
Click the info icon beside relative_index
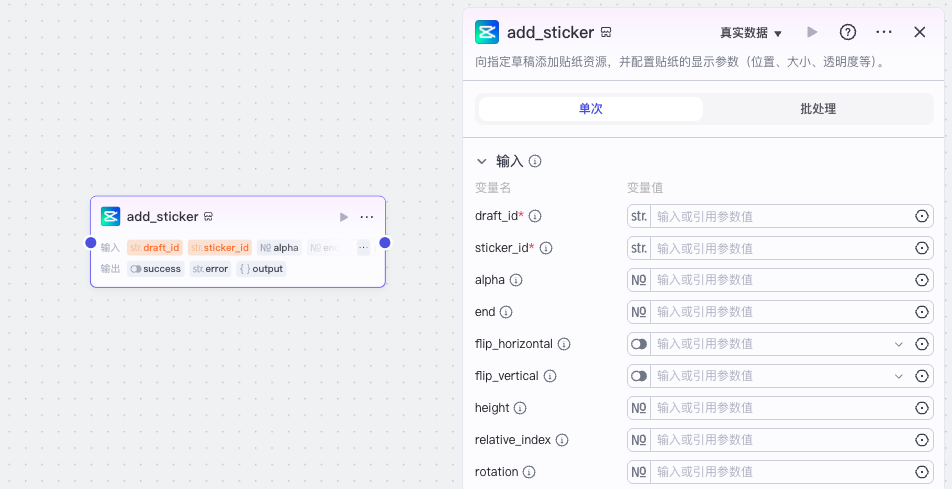click(x=562, y=440)
